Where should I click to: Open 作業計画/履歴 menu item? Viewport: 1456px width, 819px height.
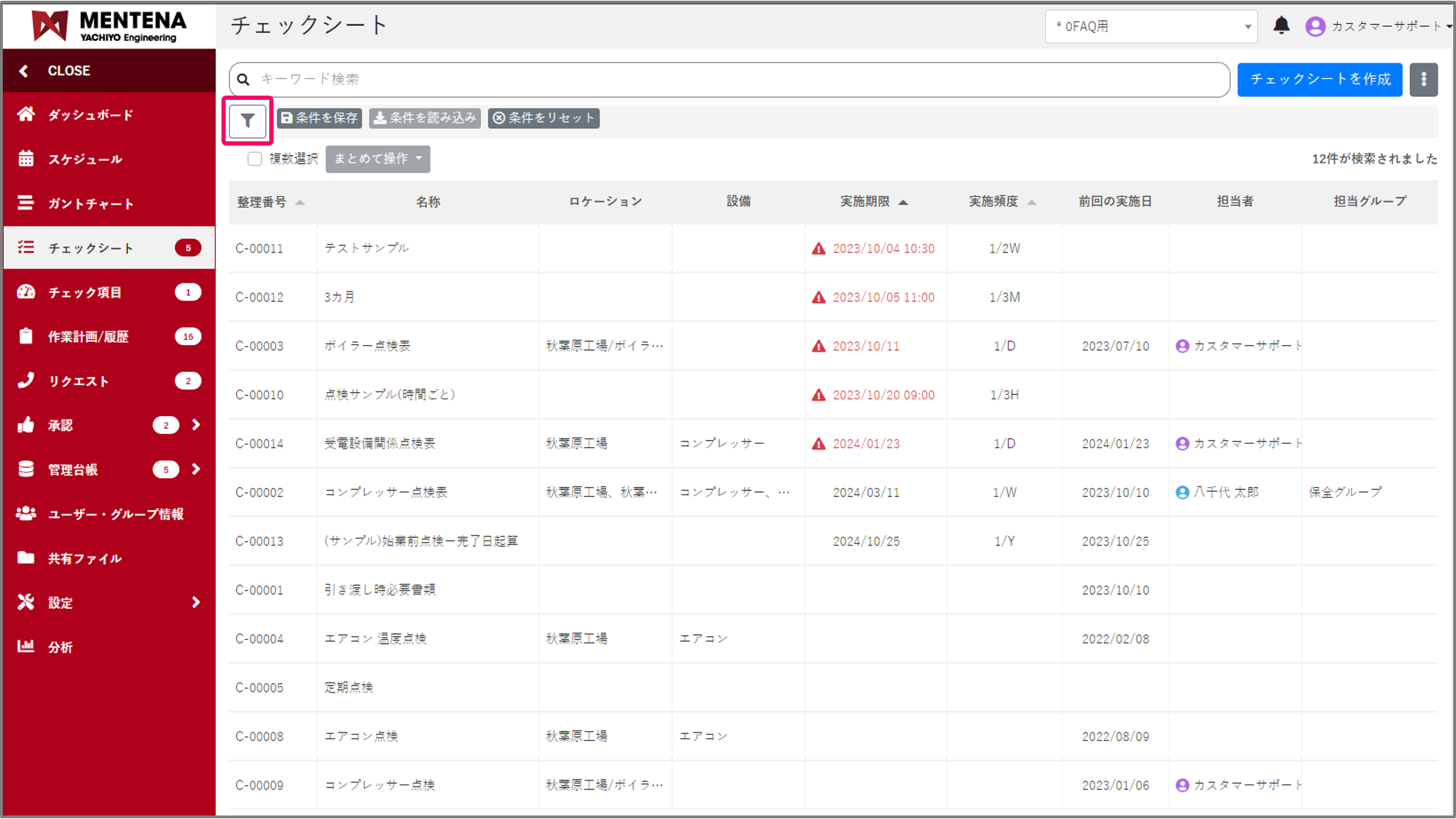click(x=88, y=337)
